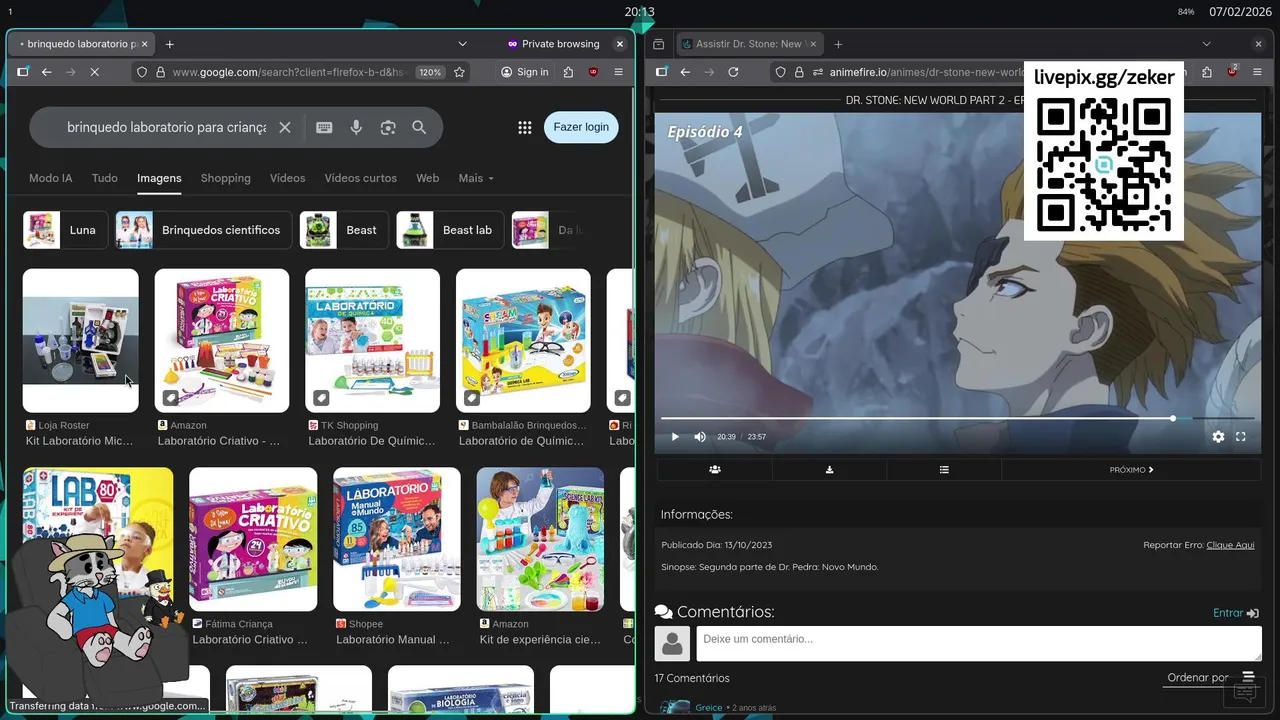1280x720 pixels.
Task: Open a new tab in the Google window
Action: [170, 44]
